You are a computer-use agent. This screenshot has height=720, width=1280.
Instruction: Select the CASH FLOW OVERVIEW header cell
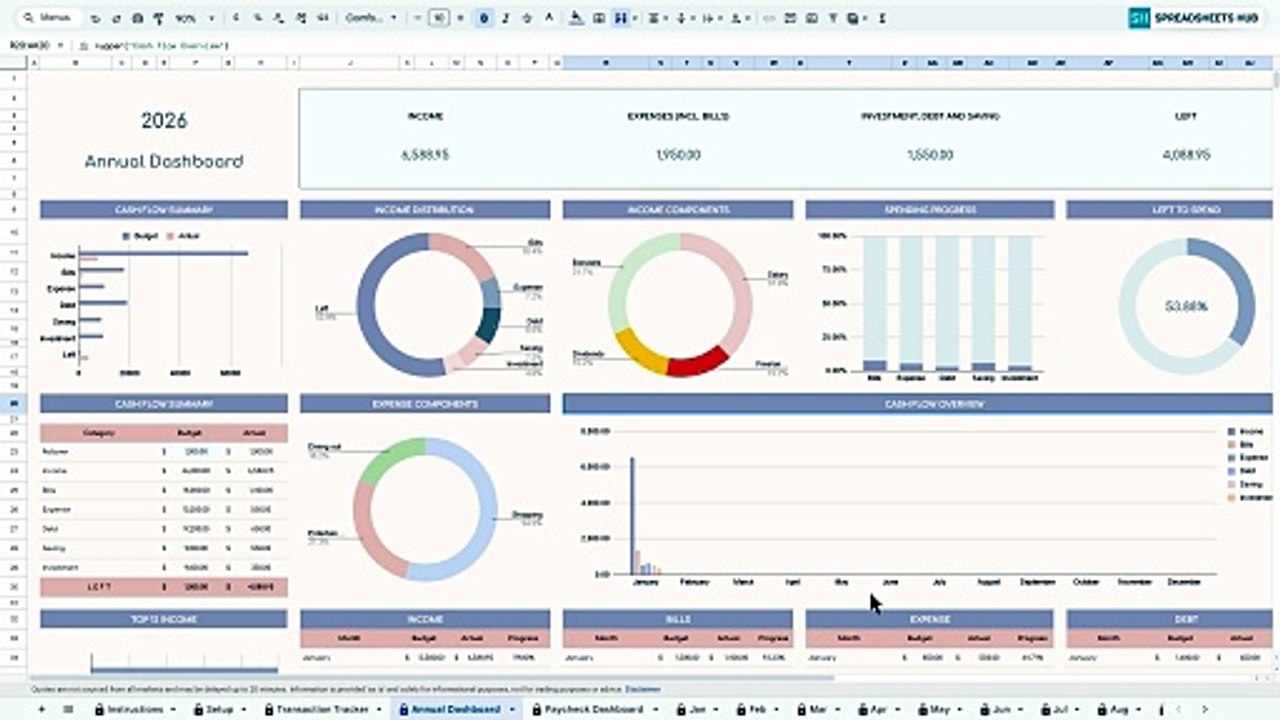point(917,404)
